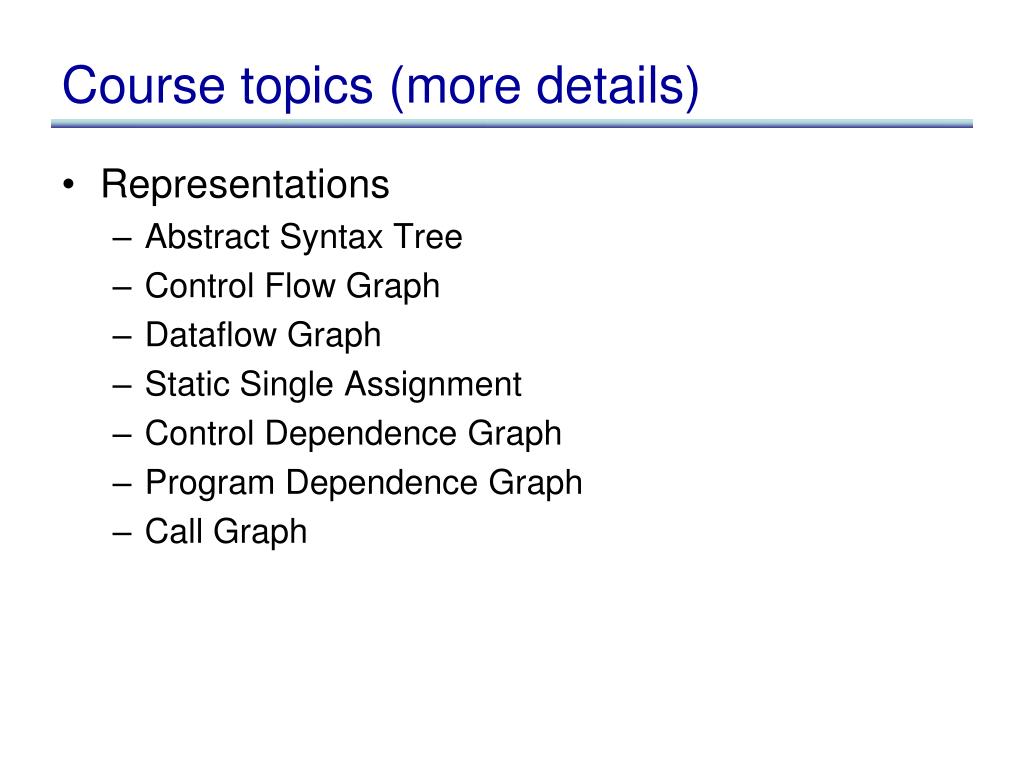Select the Control Flow Graph line
Screen dimensions: 1024x768
(293, 287)
